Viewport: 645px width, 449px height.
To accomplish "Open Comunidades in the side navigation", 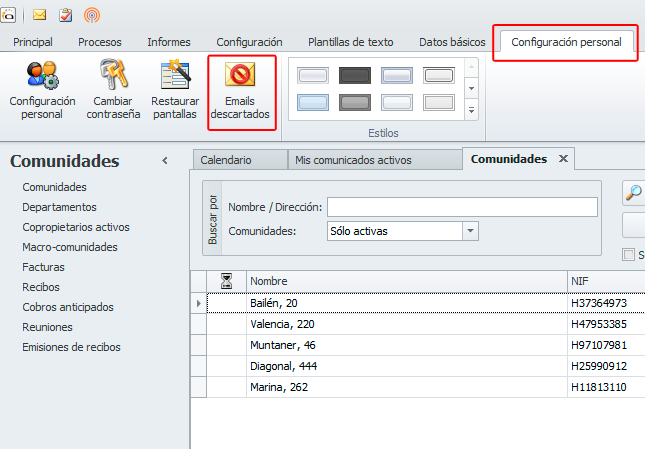I will point(54,187).
